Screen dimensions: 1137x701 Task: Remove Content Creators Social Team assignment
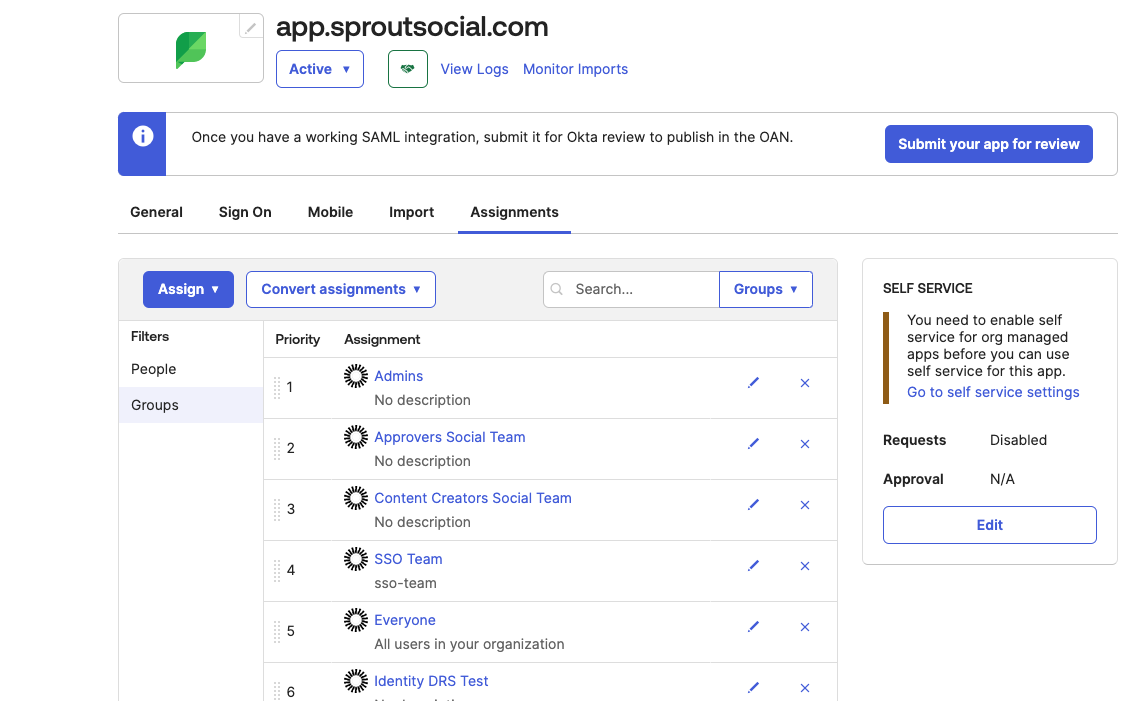point(805,505)
